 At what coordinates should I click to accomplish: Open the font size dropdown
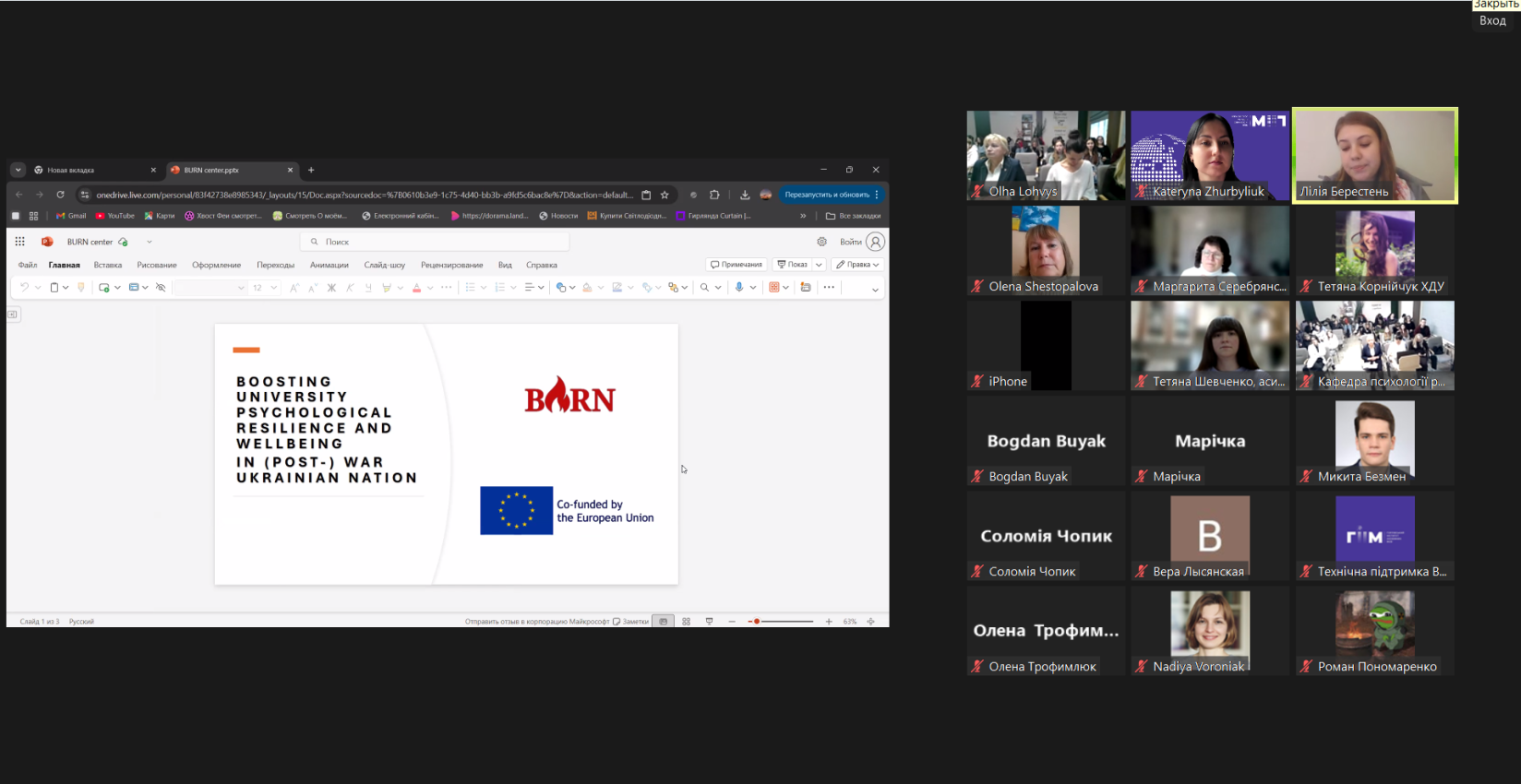point(273,288)
